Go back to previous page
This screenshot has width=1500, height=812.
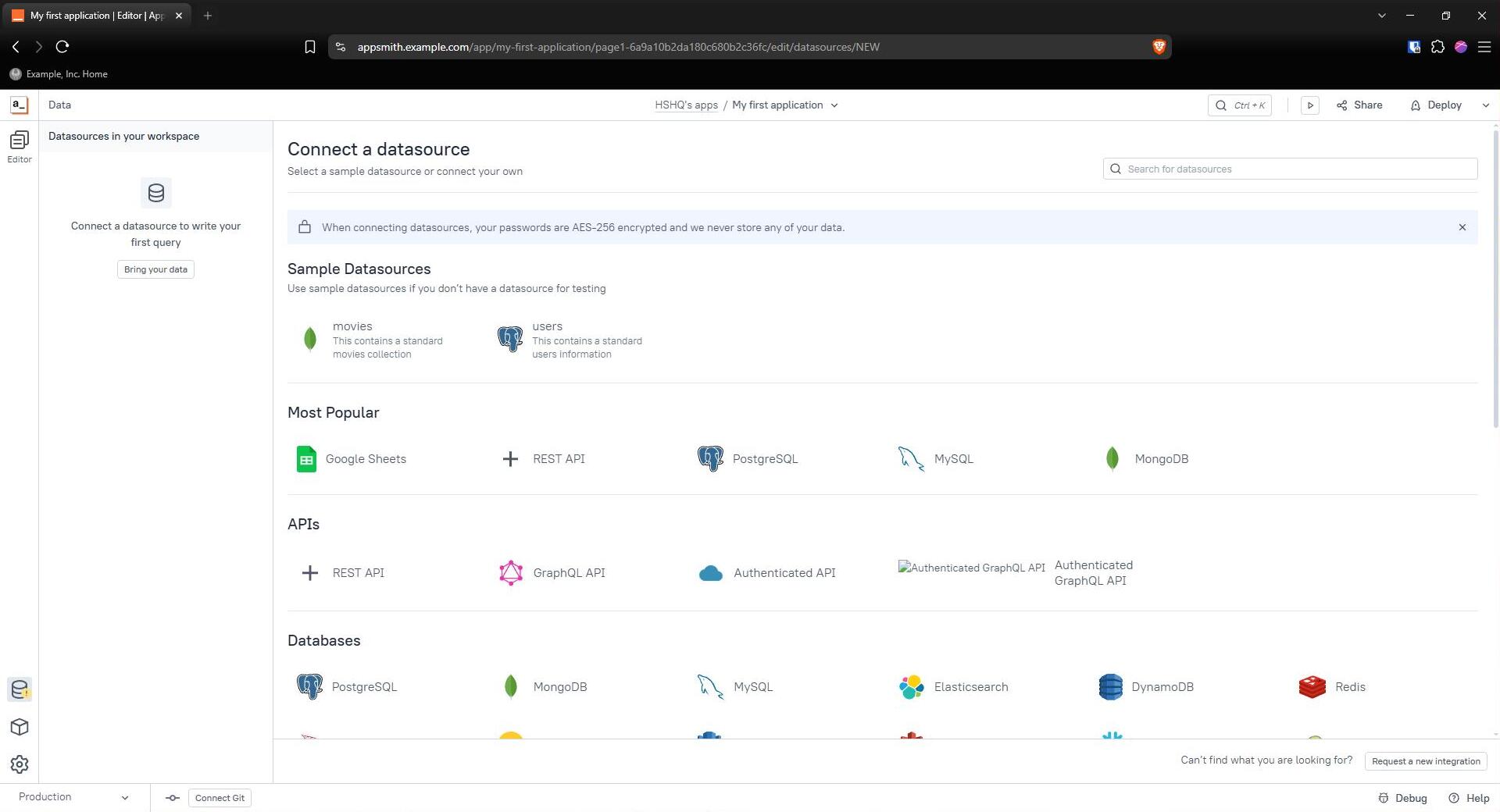[x=16, y=47]
